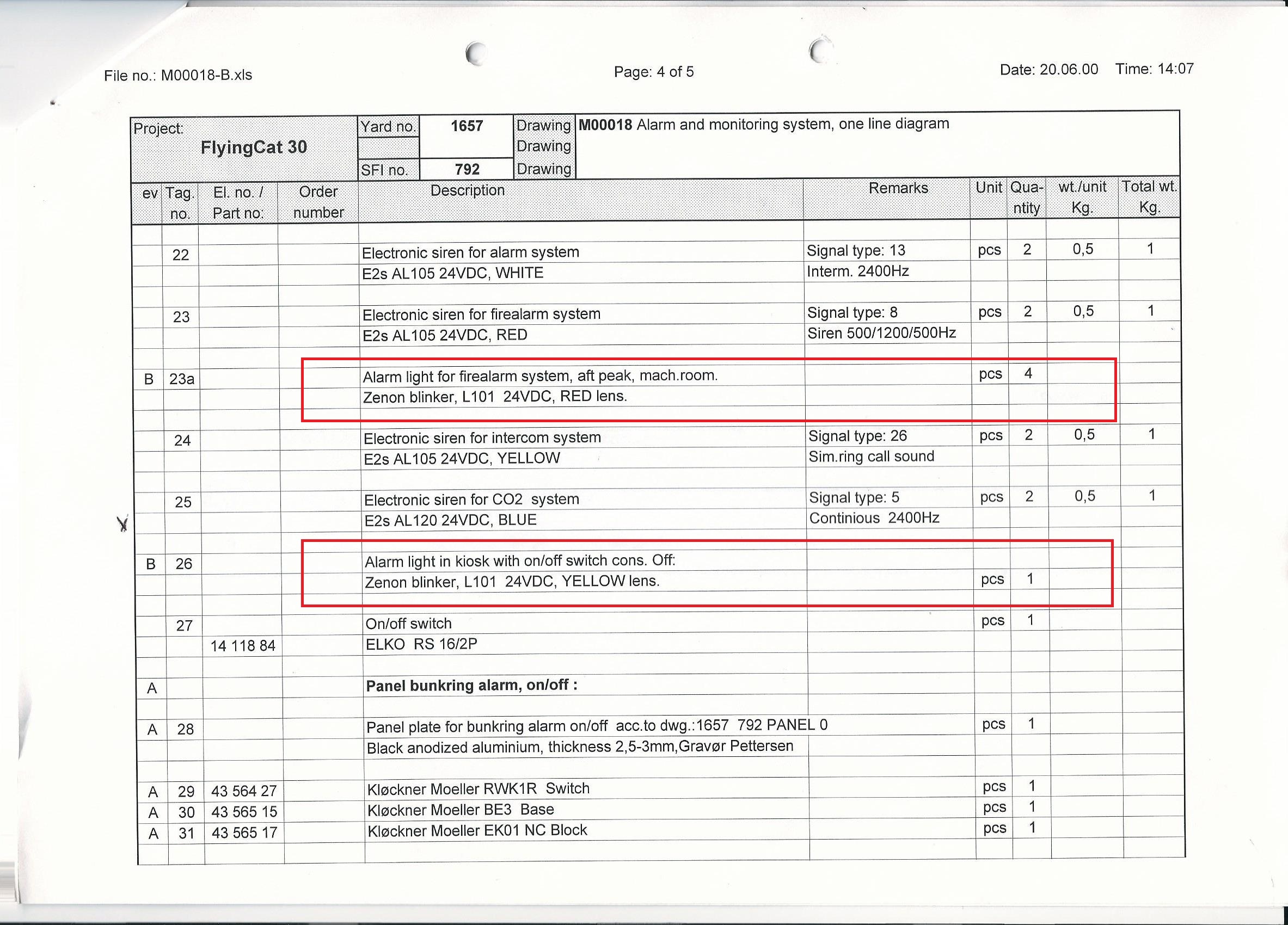Click 'E2s AL105 24VDC, YELLOW' cell
The height and width of the screenshot is (925, 1288).
tap(462, 458)
